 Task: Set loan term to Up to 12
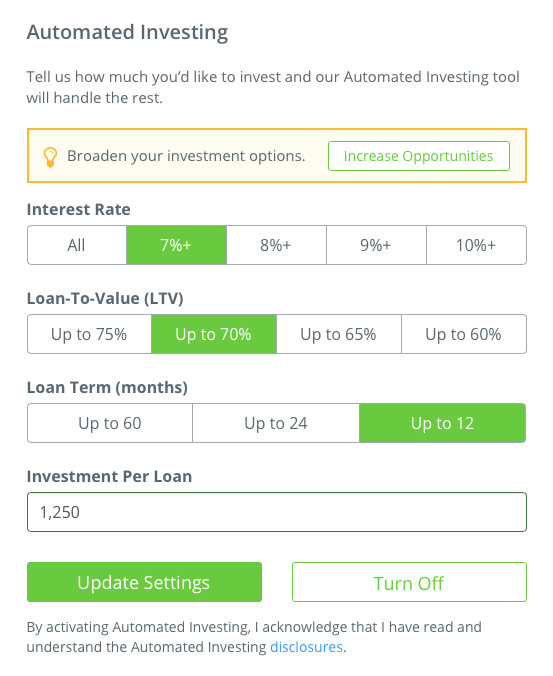443,423
